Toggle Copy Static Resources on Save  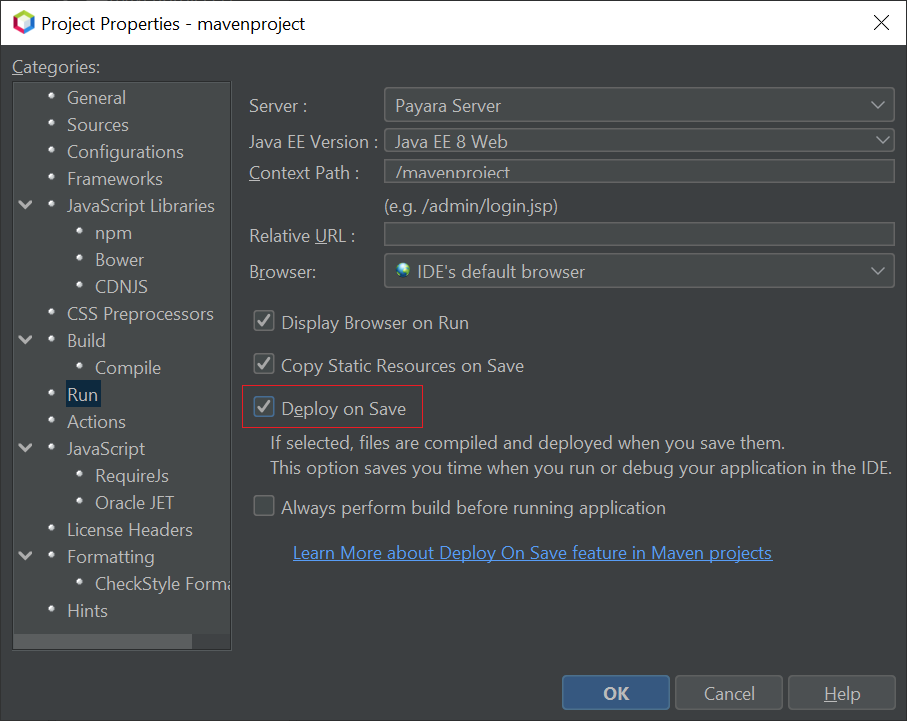(264, 365)
